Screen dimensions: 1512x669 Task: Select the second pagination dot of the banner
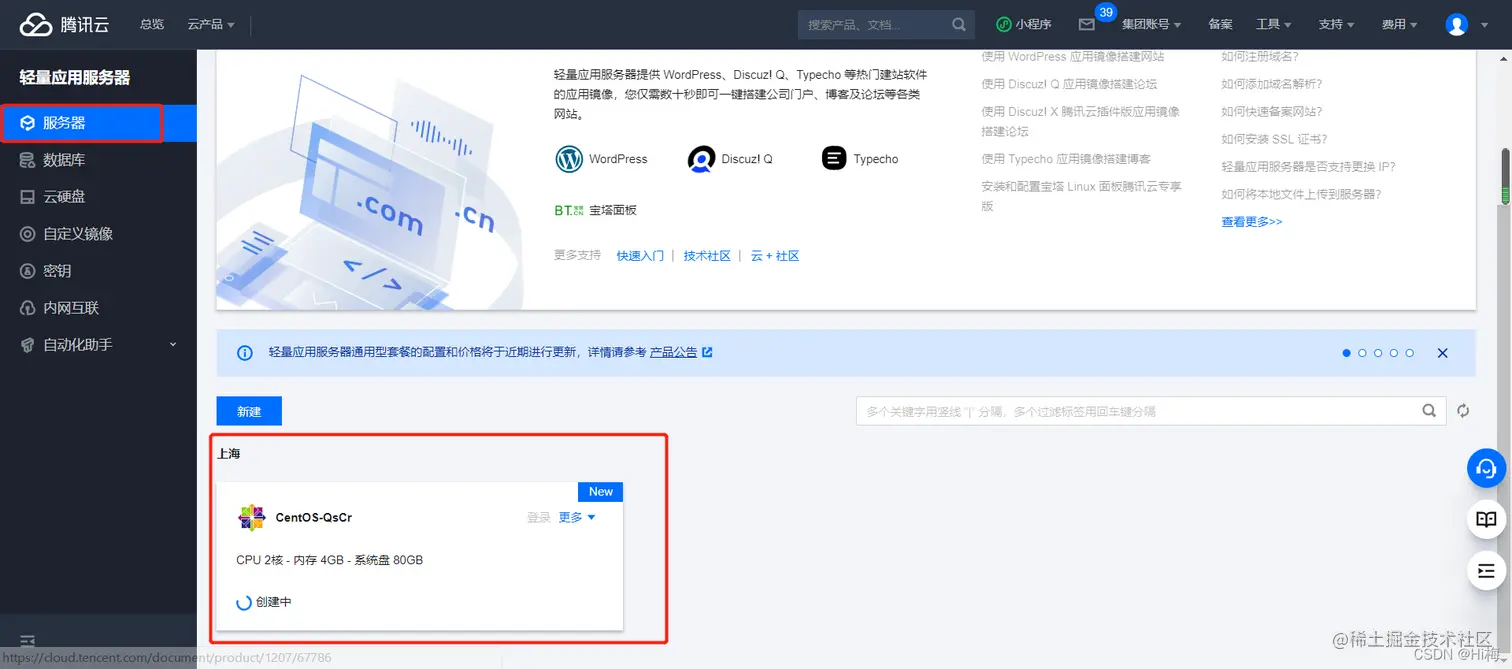[x=1362, y=353]
